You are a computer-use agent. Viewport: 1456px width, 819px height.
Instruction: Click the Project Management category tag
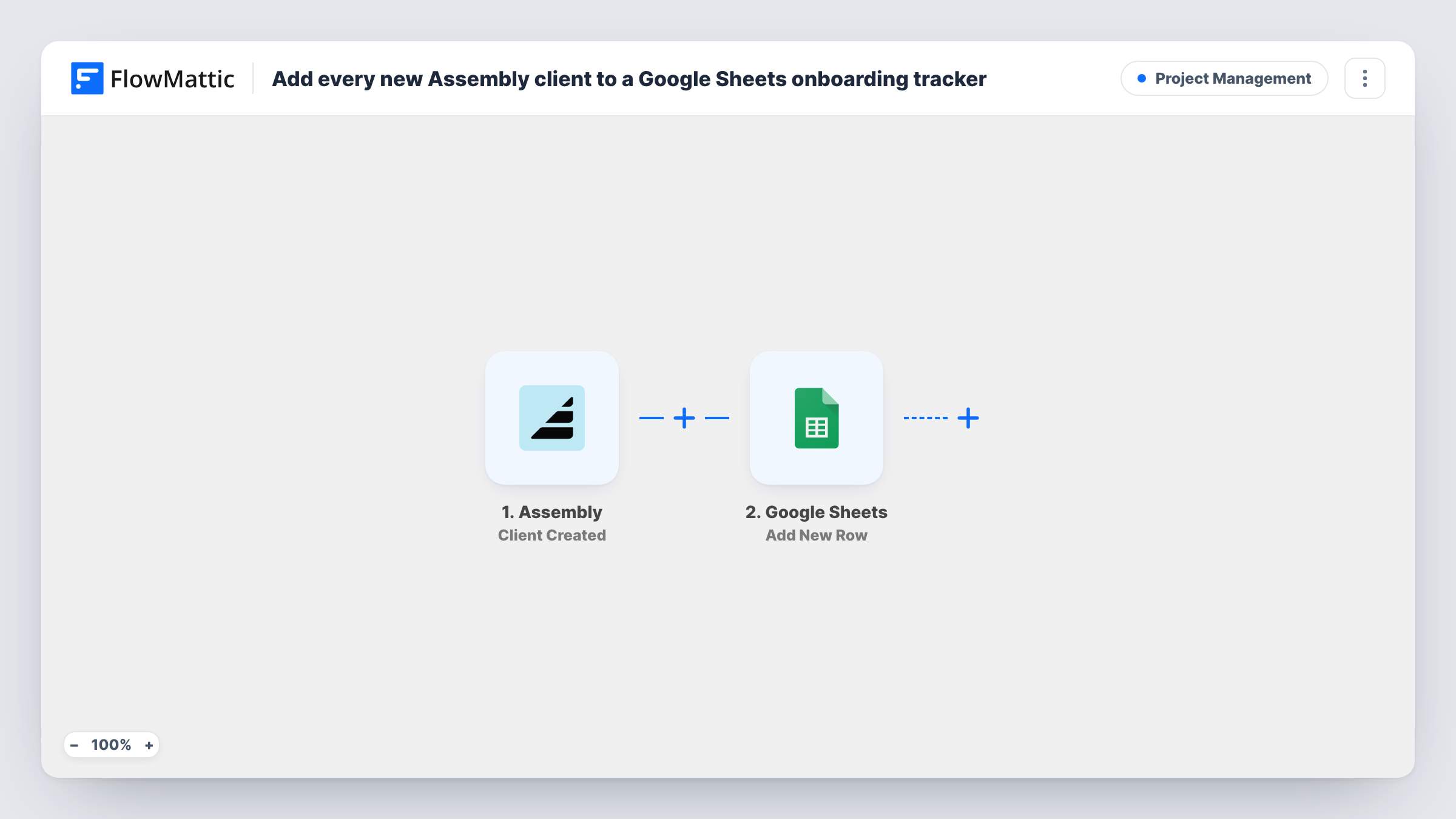coord(1224,78)
